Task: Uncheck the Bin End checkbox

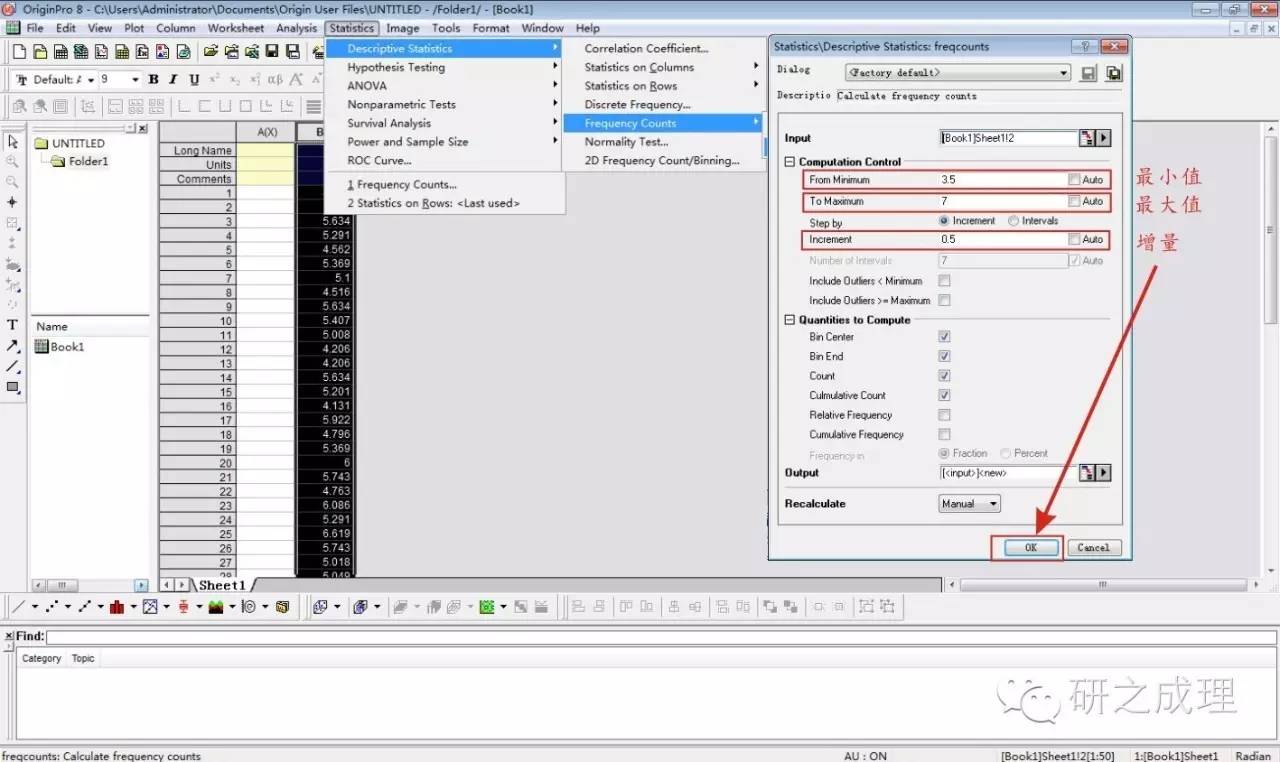Action: [x=944, y=356]
